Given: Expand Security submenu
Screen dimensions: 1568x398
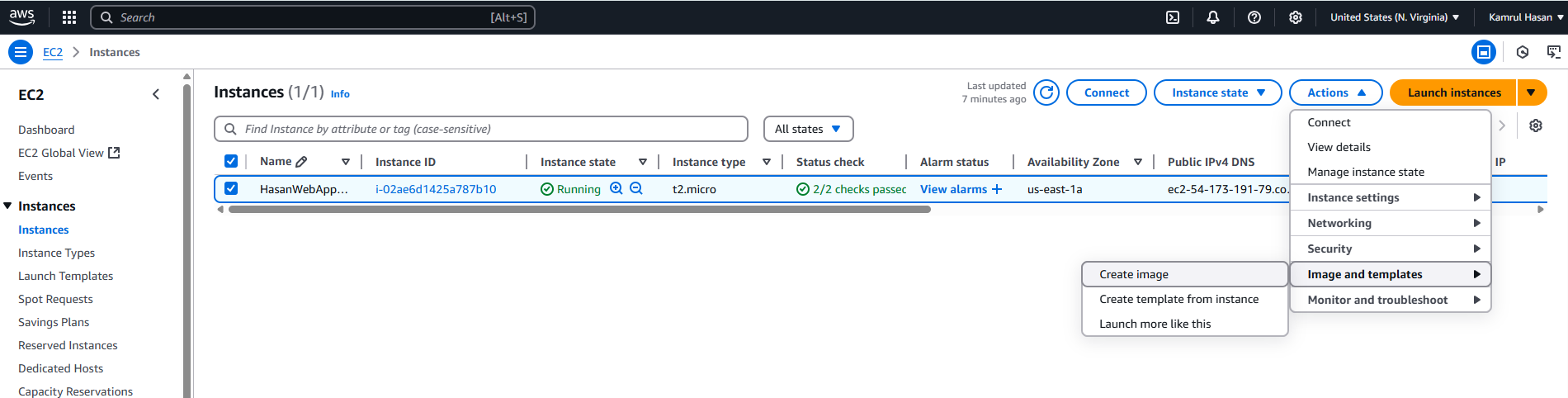Looking at the screenshot, I should [1390, 249].
